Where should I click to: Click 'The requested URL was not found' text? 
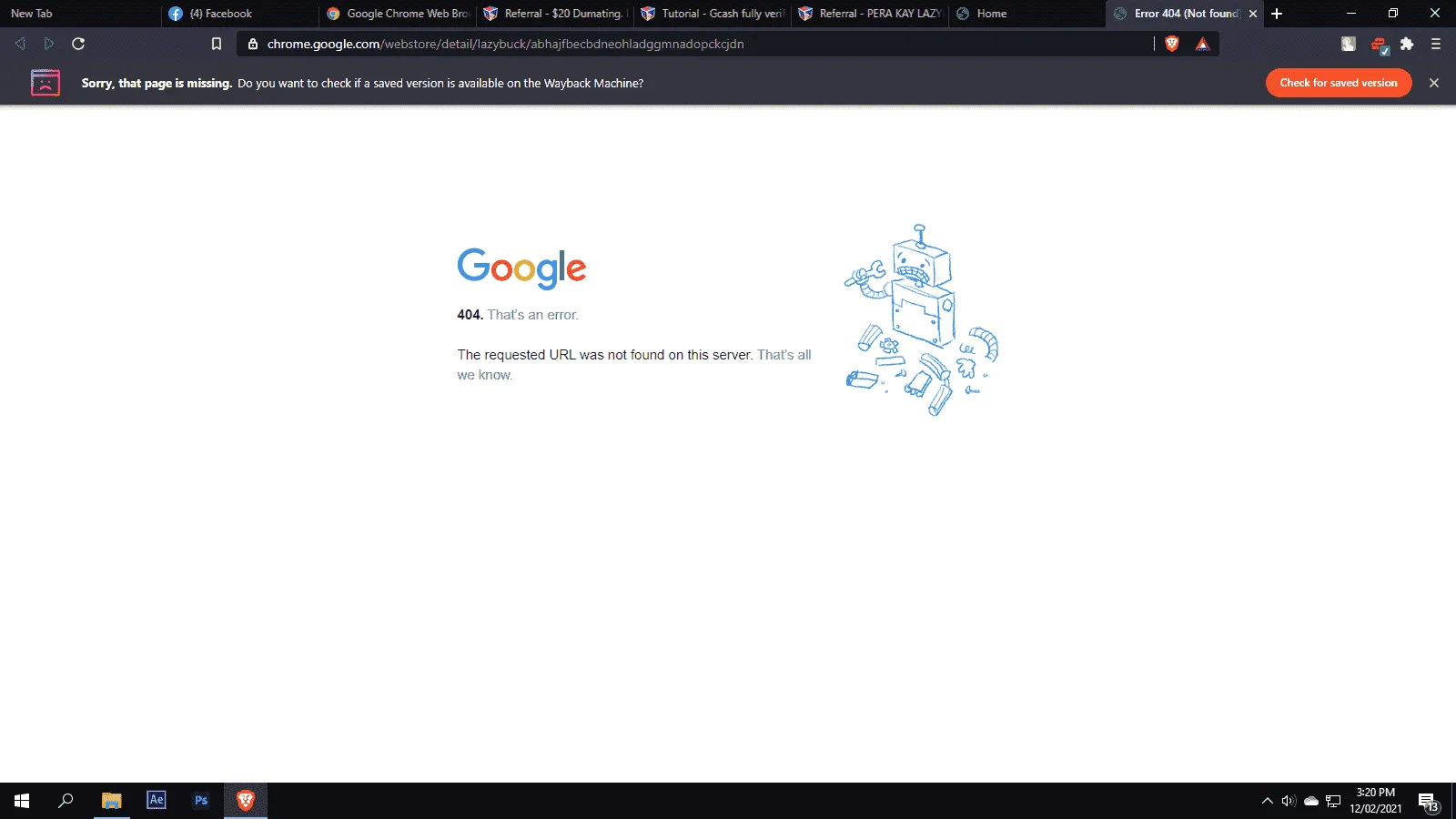604,355
